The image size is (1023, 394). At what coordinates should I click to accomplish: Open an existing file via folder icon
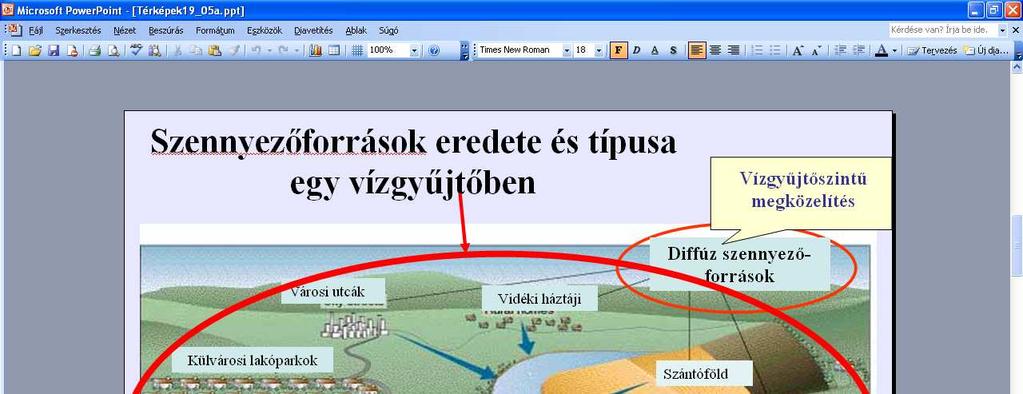pos(35,50)
